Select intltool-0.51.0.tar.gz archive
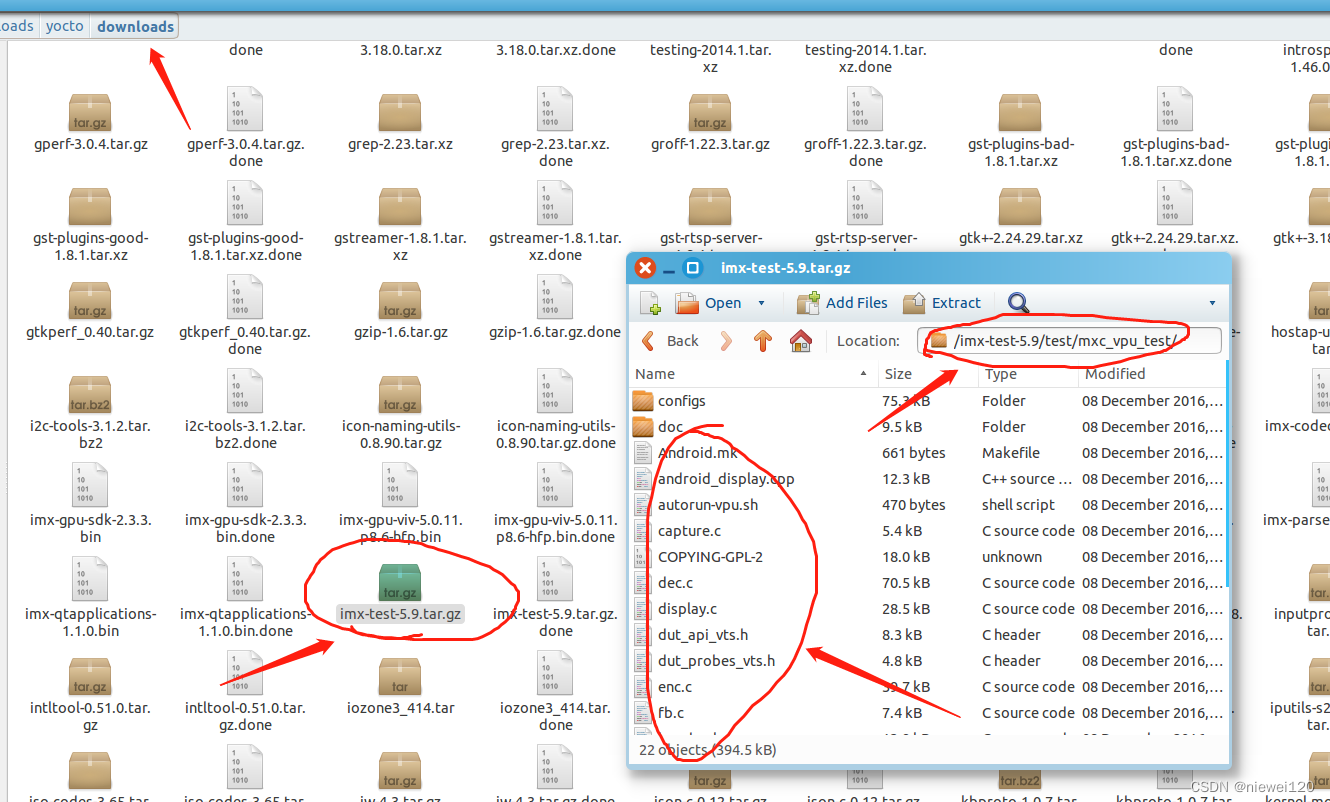Viewport: 1330px width, 802px height. coord(90,696)
